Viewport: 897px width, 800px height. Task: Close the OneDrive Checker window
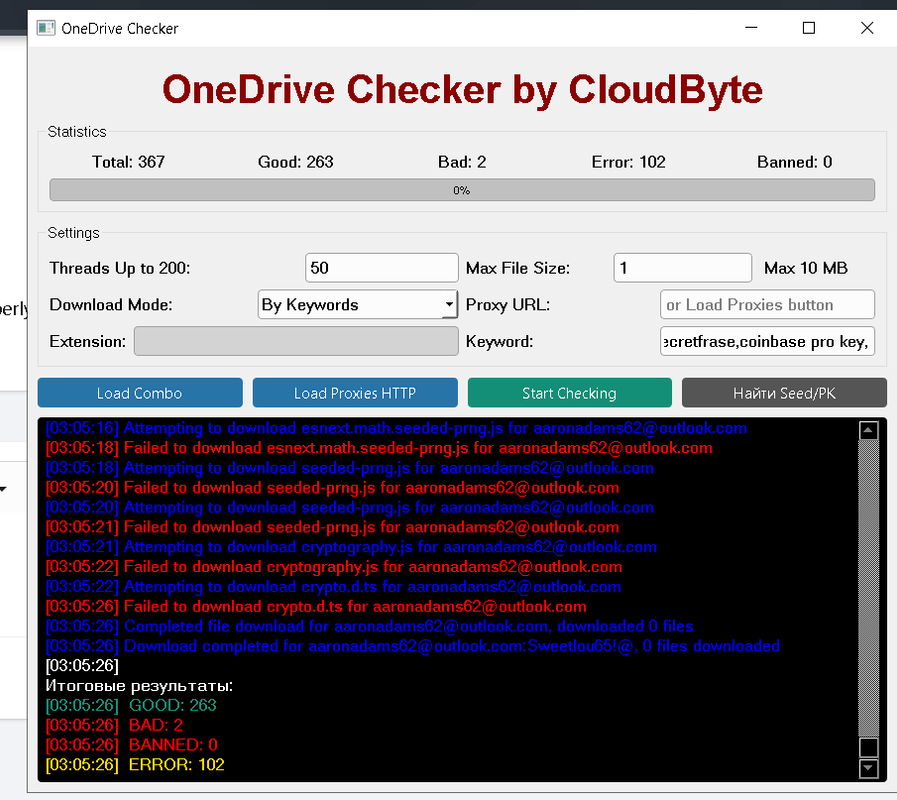pyautogui.click(x=867, y=28)
